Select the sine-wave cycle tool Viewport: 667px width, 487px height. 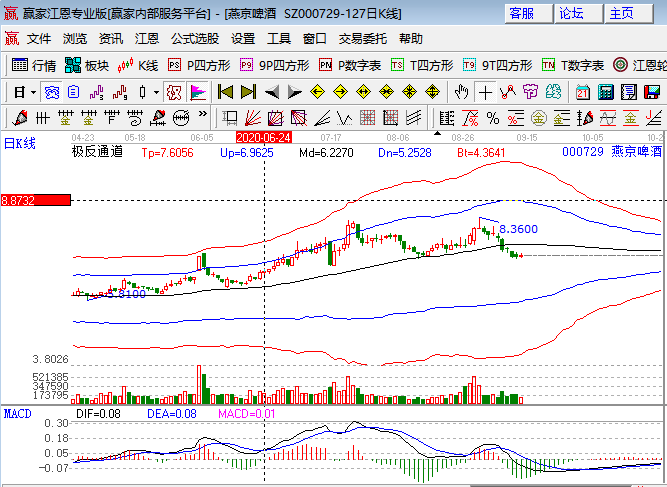(x=607, y=118)
